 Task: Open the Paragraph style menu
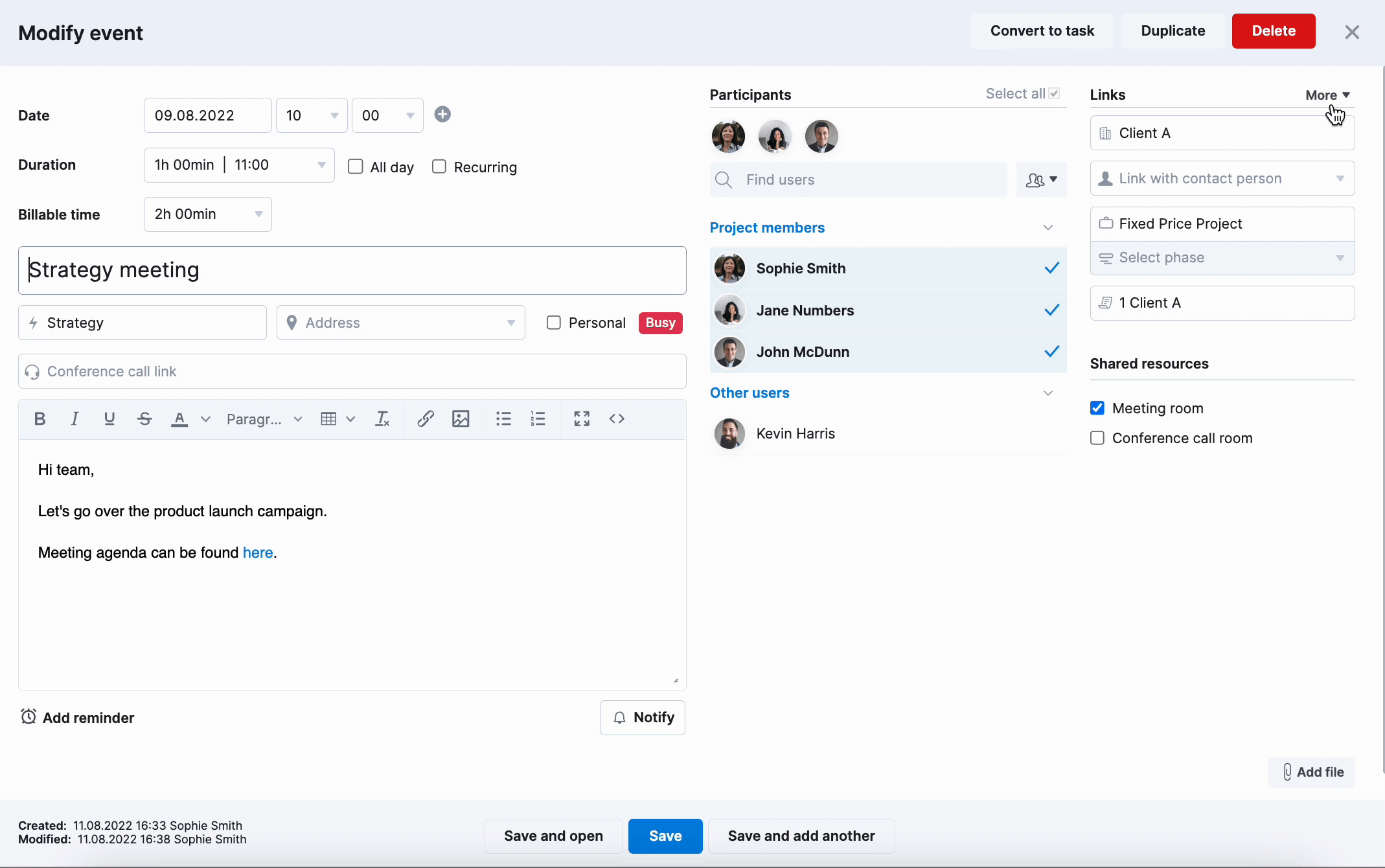264,419
